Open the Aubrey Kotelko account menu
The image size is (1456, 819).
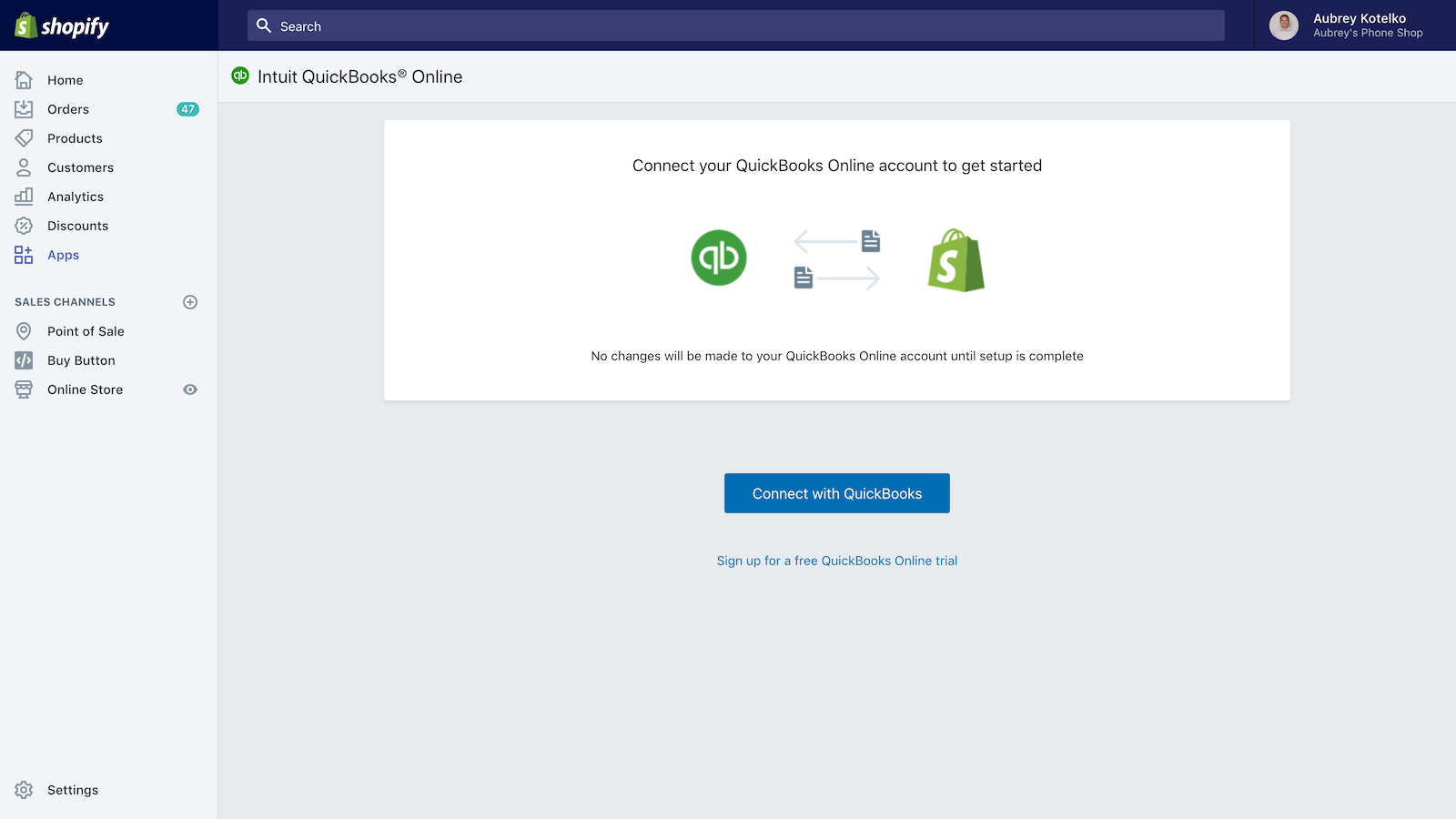click(1355, 25)
